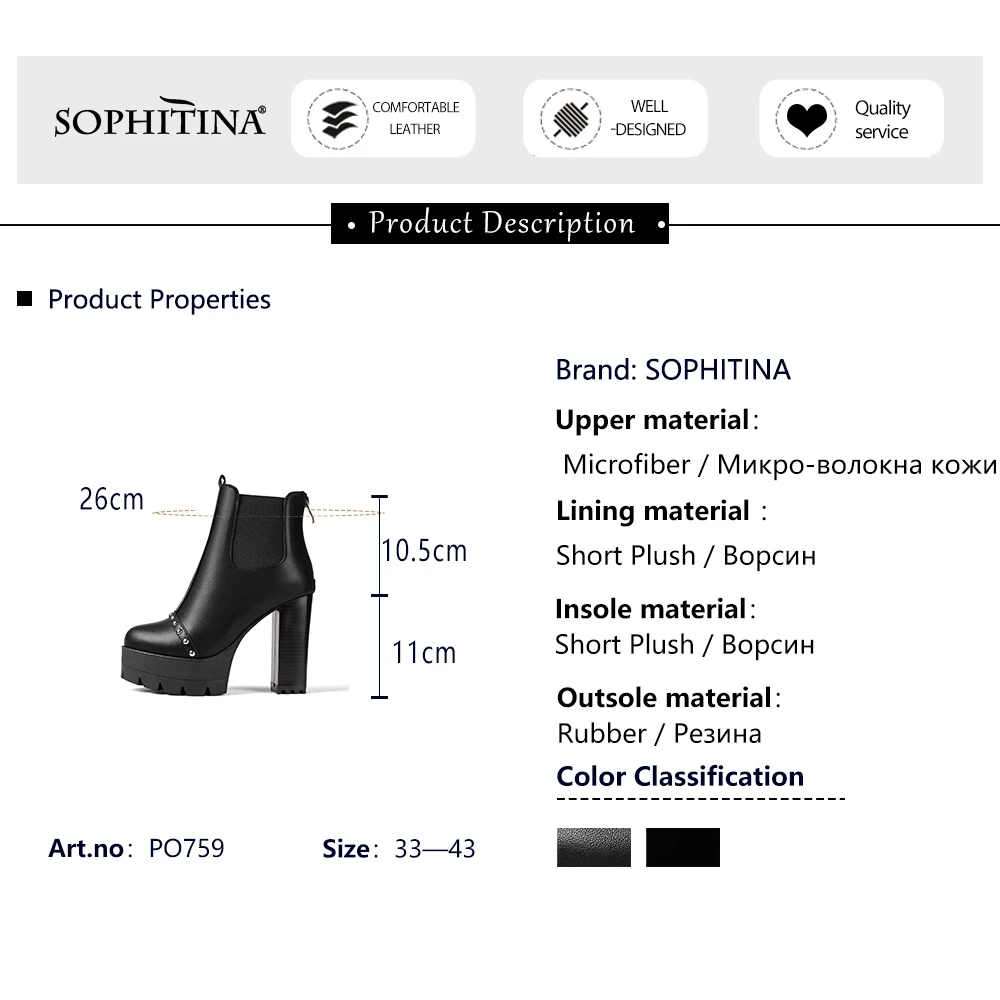Click the 10.5cm shaft height label
Image resolution: width=1000 pixels, height=1000 pixels.
(x=424, y=551)
